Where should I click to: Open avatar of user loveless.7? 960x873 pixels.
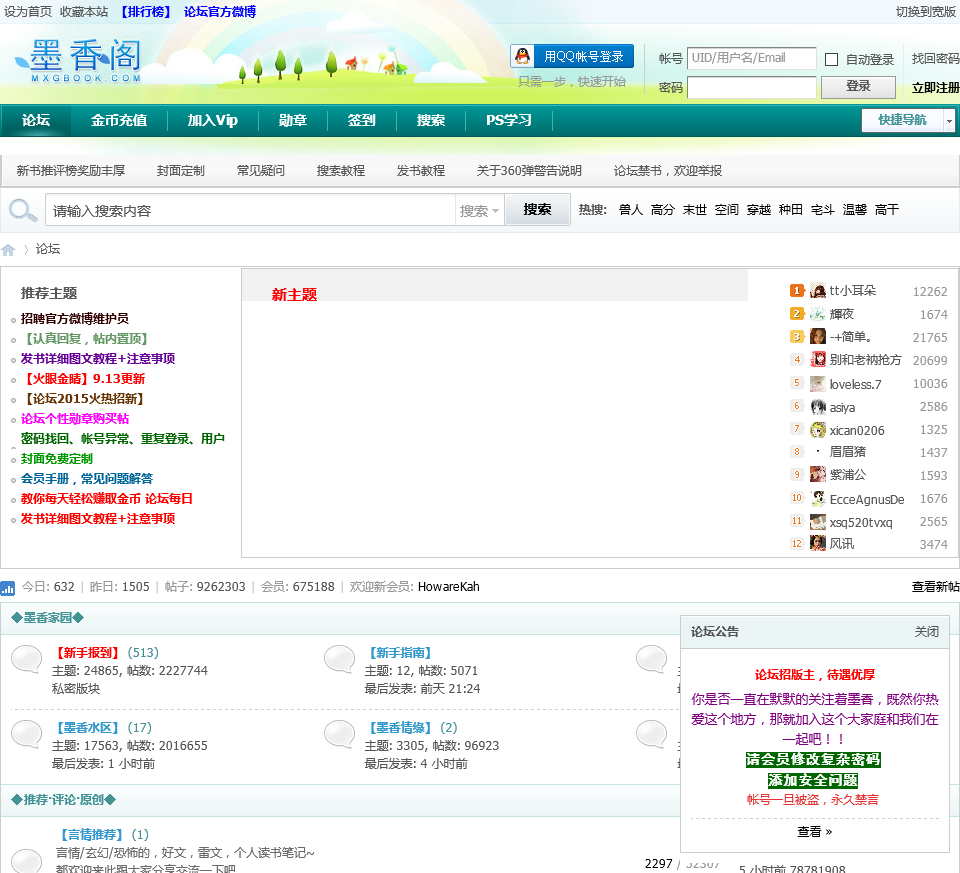click(818, 384)
